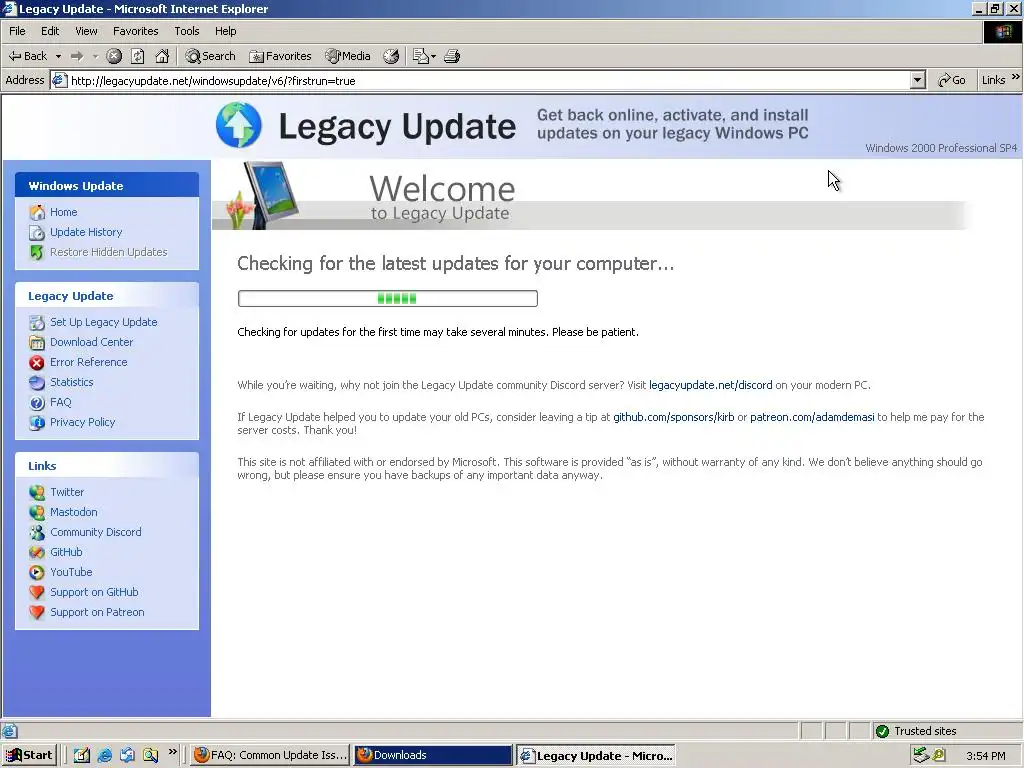Click the Privacy Policy info icon

click(x=37, y=423)
